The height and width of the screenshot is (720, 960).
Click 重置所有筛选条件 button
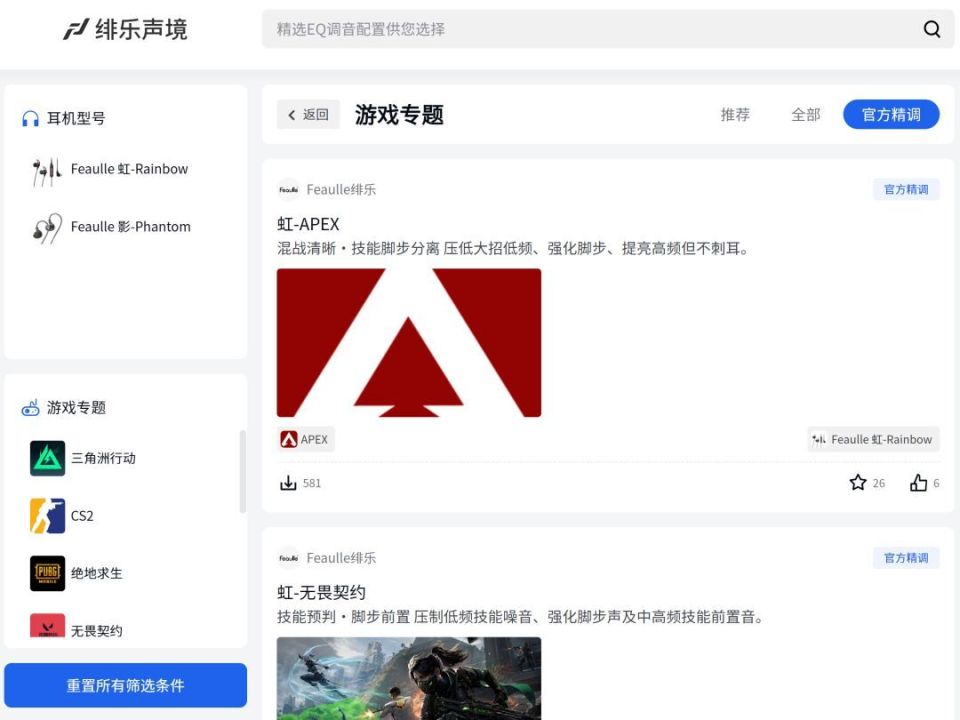point(126,685)
